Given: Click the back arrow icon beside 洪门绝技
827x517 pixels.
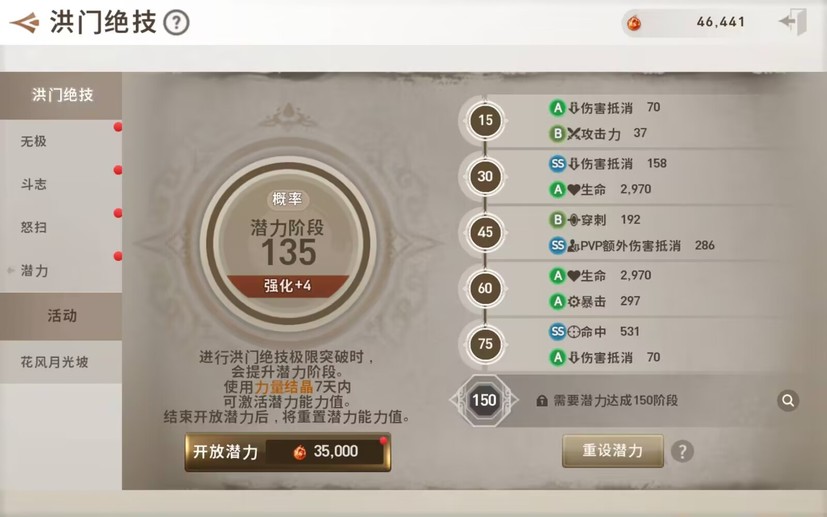Looking at the screenshot, I should click(x=24, y=23).
